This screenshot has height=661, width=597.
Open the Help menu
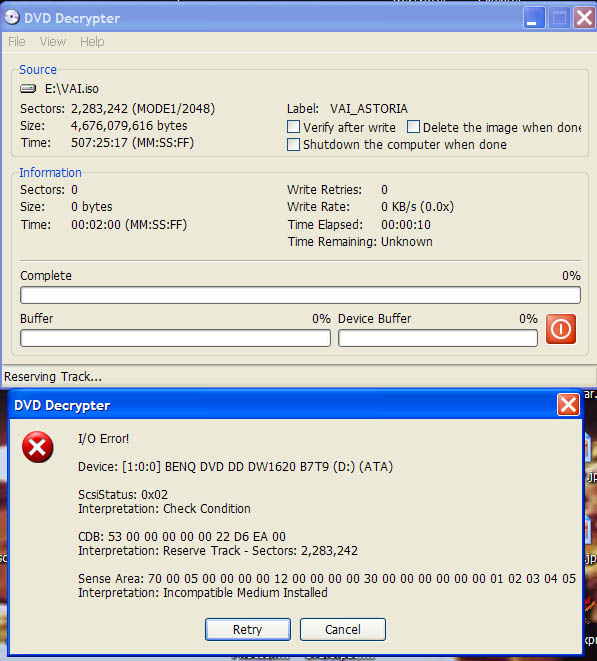point(92,42)
